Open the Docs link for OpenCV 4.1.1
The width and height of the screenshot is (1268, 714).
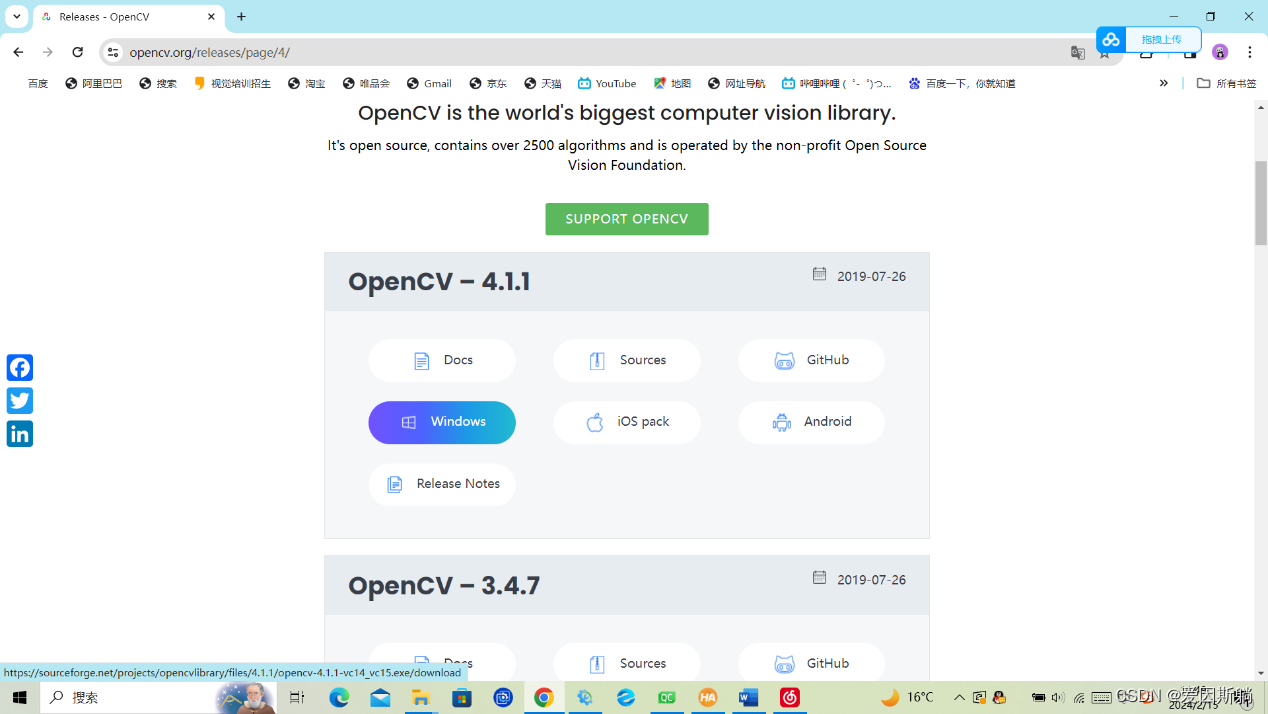[442, 360]
